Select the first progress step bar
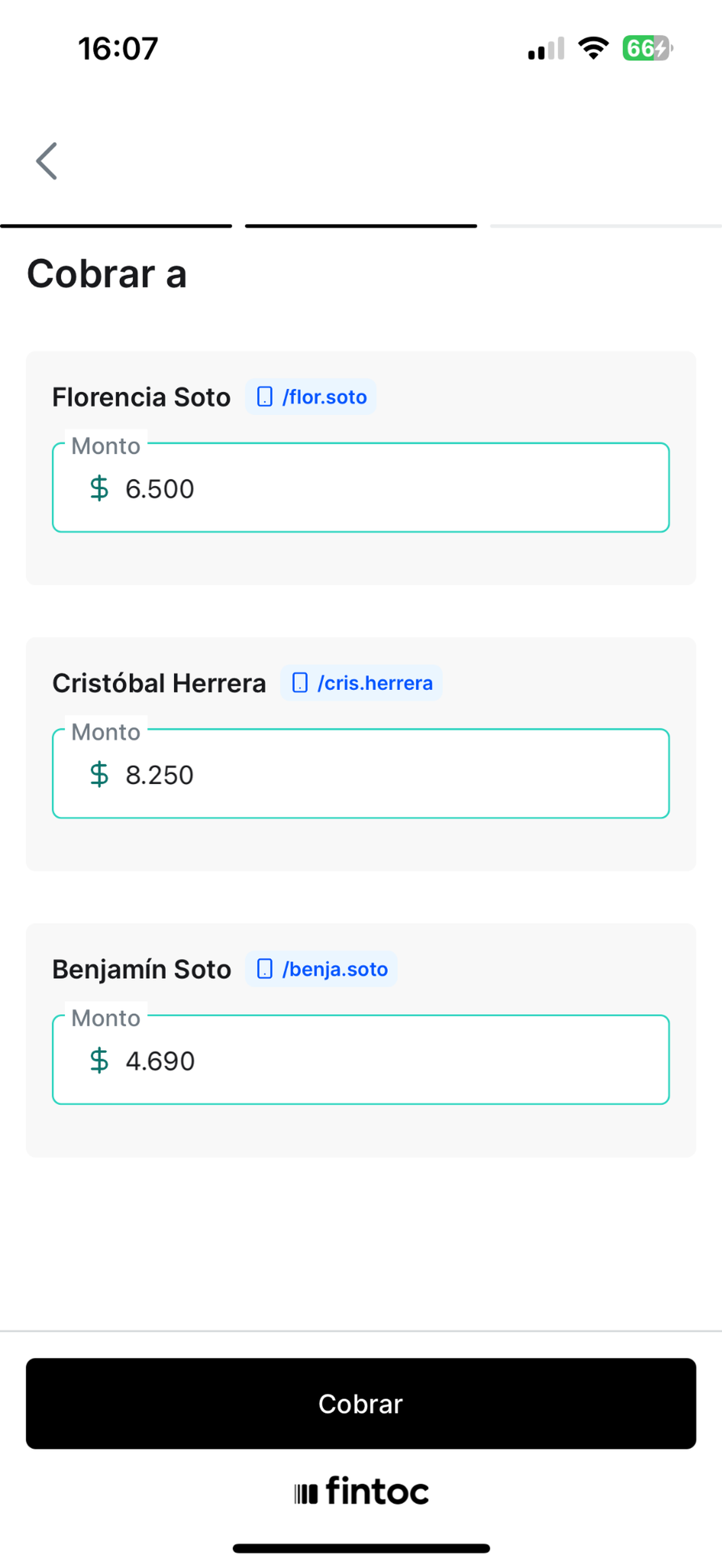722x1568 pixels. tap(115, 226)
